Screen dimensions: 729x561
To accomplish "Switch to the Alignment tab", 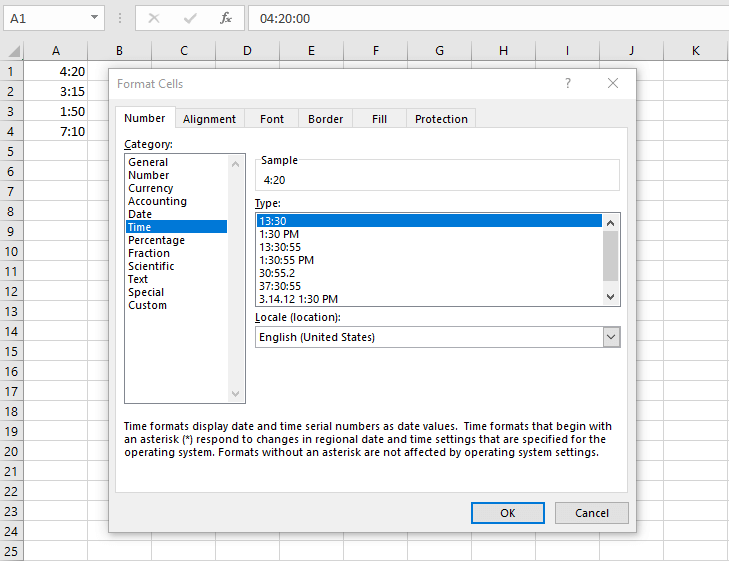I will point(209,119).
